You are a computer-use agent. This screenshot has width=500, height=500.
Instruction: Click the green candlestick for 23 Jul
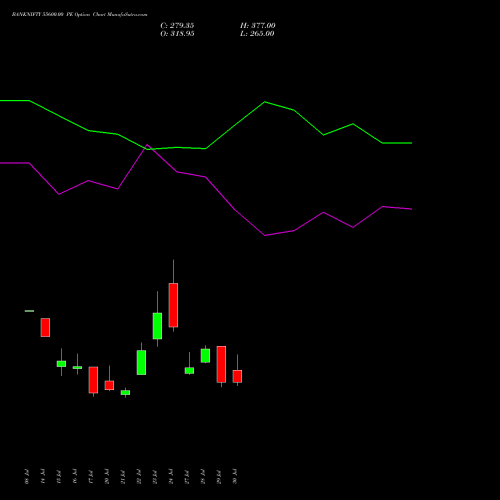point(157,326)
